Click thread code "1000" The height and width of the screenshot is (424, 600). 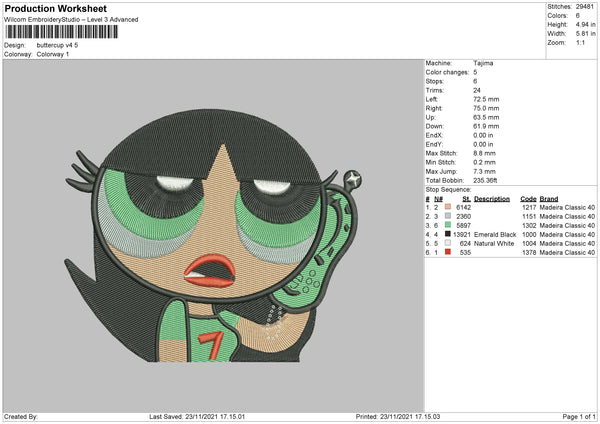pyautogui.click(x=529, y=235)
